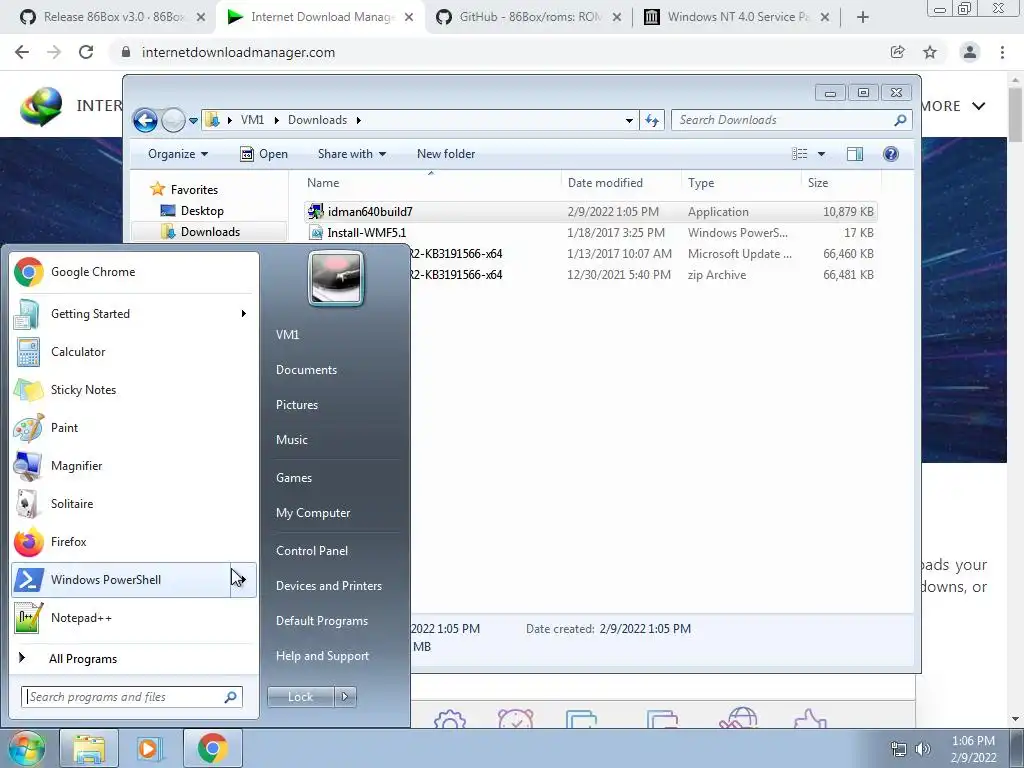Click the Windows Start orb
The image size is (1024, 768).
pyautogui.click(x=26, y=748)
